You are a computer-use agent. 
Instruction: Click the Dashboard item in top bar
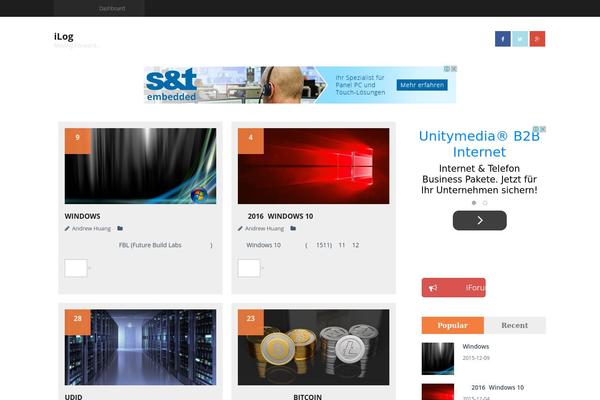coord(112,8)
